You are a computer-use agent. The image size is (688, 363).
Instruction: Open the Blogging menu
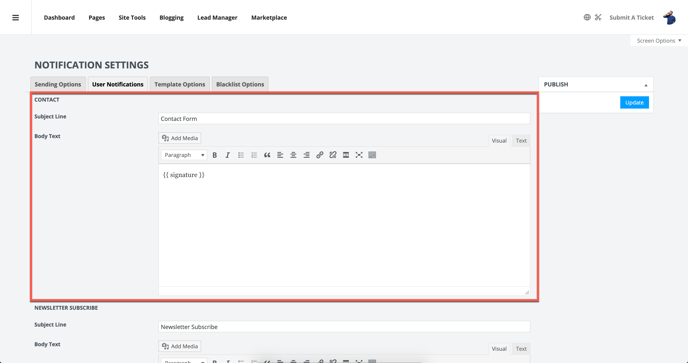coord(172,18)
